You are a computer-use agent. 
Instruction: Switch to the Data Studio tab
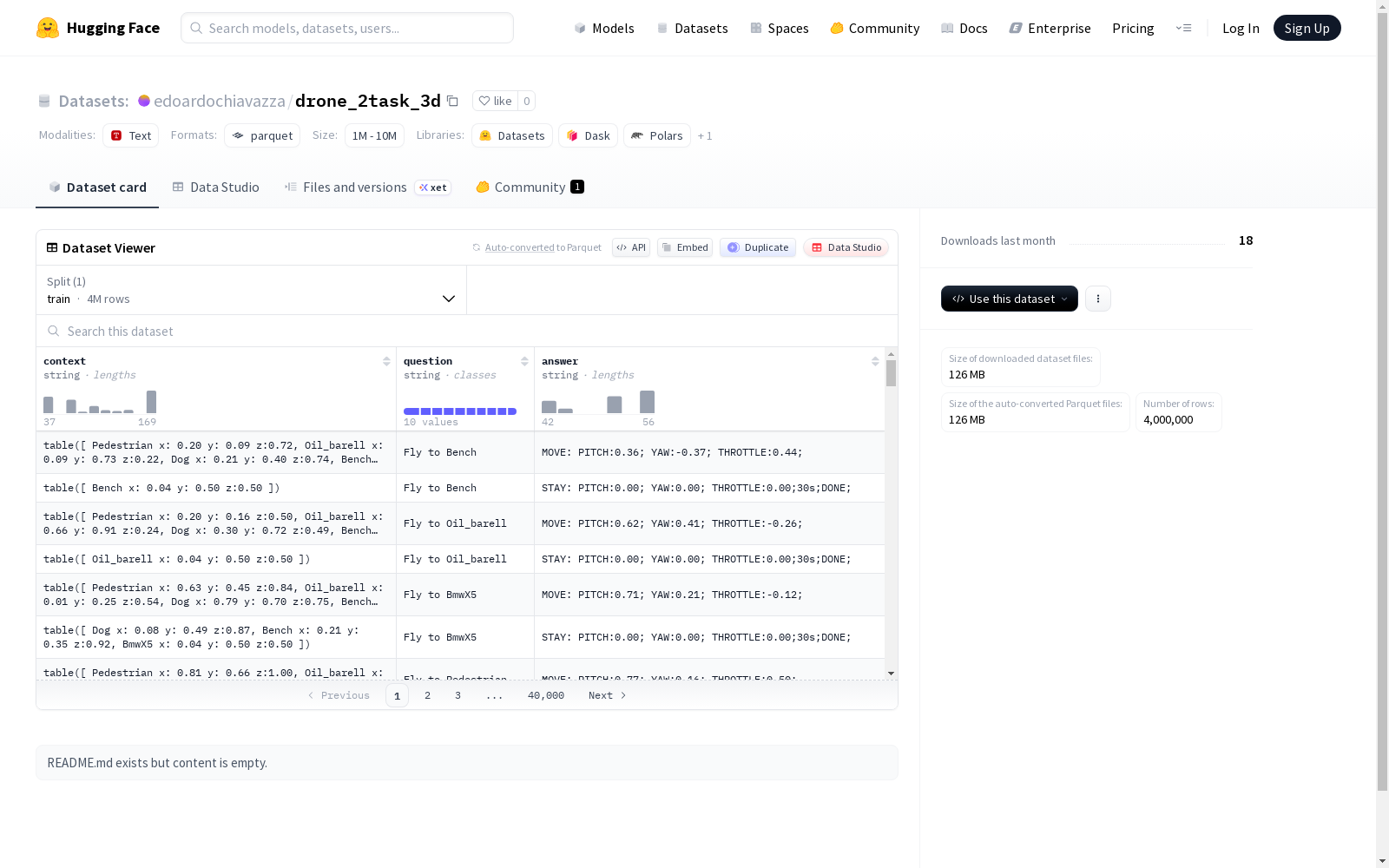215,187
